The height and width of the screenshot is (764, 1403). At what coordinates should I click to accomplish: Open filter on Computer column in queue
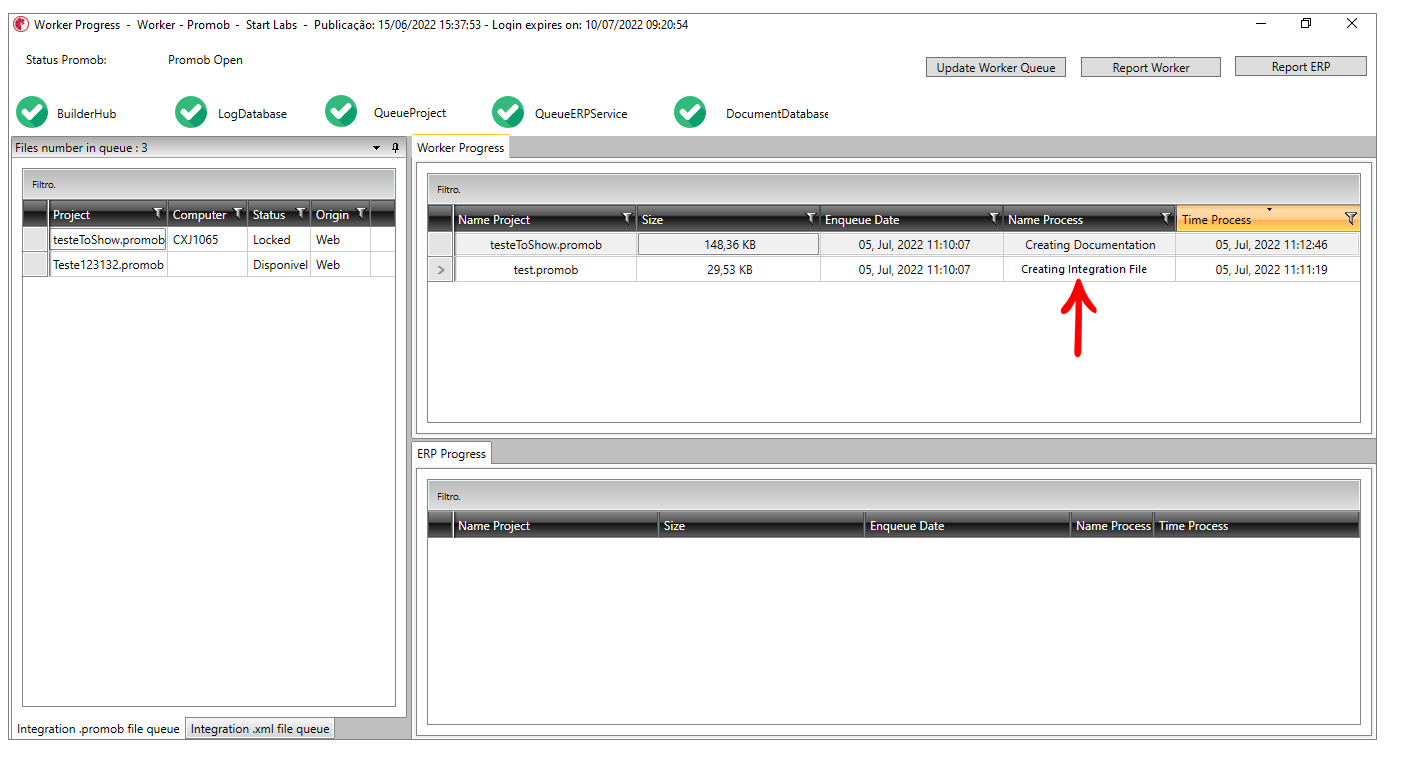point(238,213)
